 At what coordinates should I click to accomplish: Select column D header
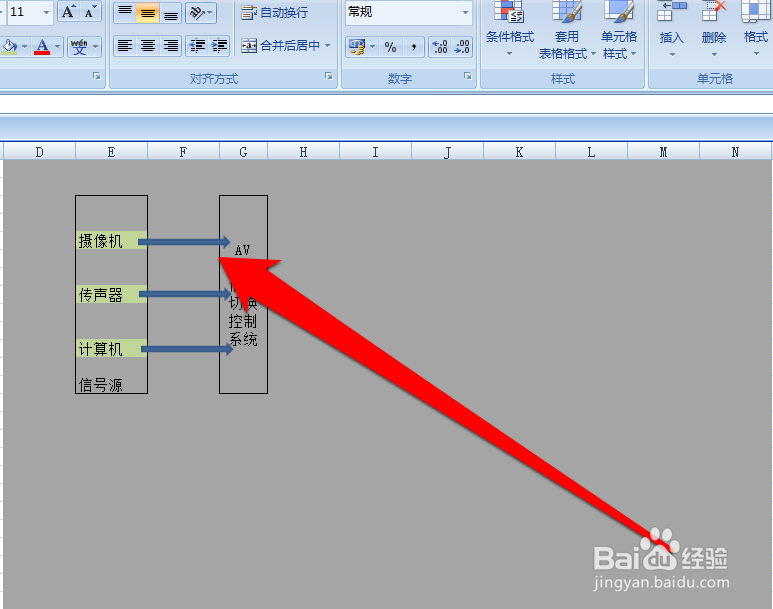point(39,152)
